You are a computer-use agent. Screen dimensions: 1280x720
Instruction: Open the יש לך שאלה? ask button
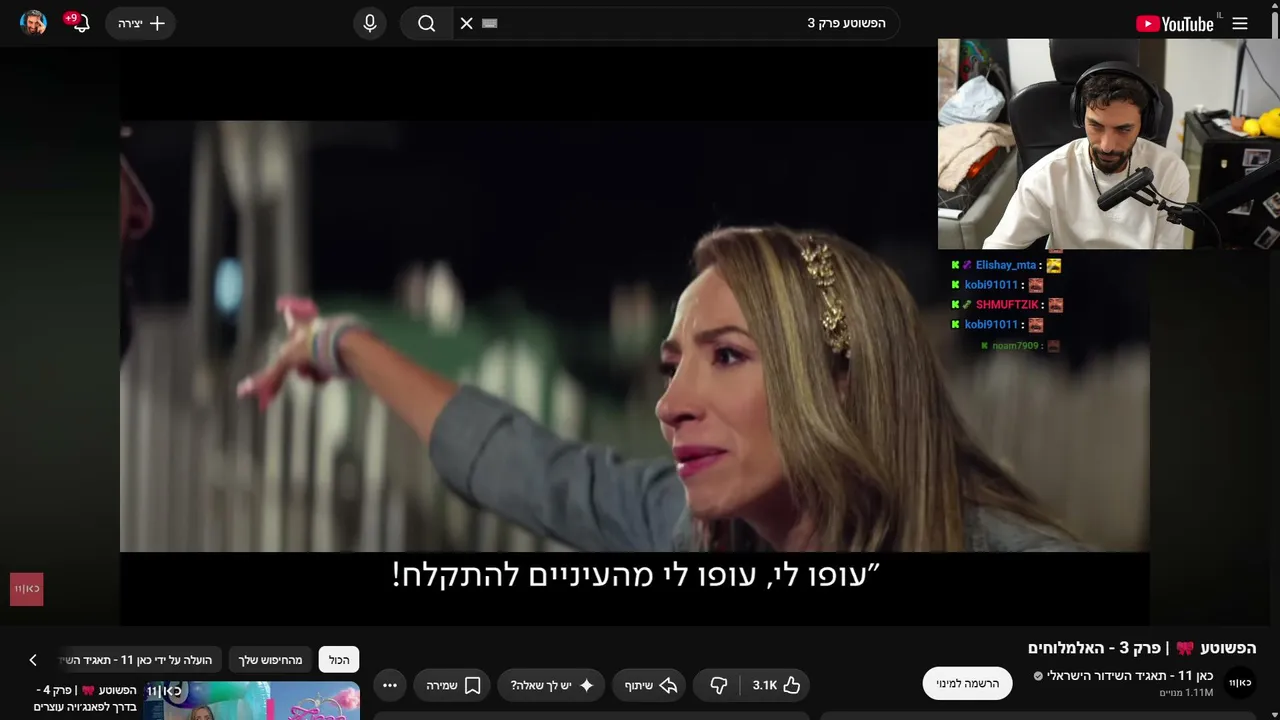coord(553,685)
